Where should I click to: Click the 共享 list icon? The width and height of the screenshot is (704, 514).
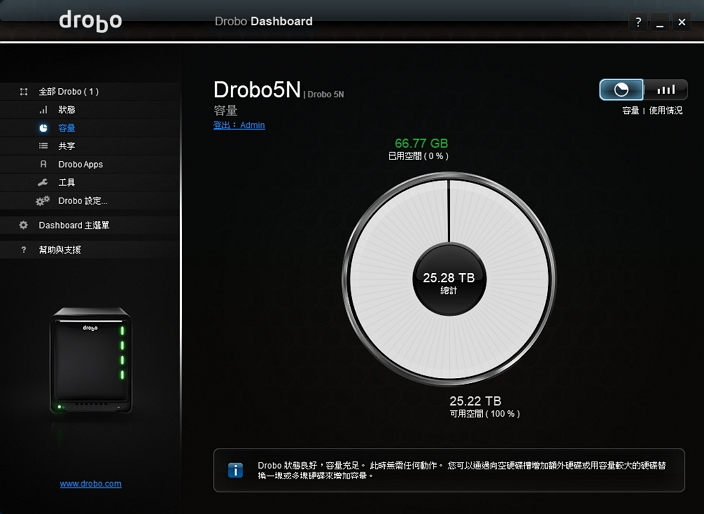pyautogui.click(x=43, y=146)
